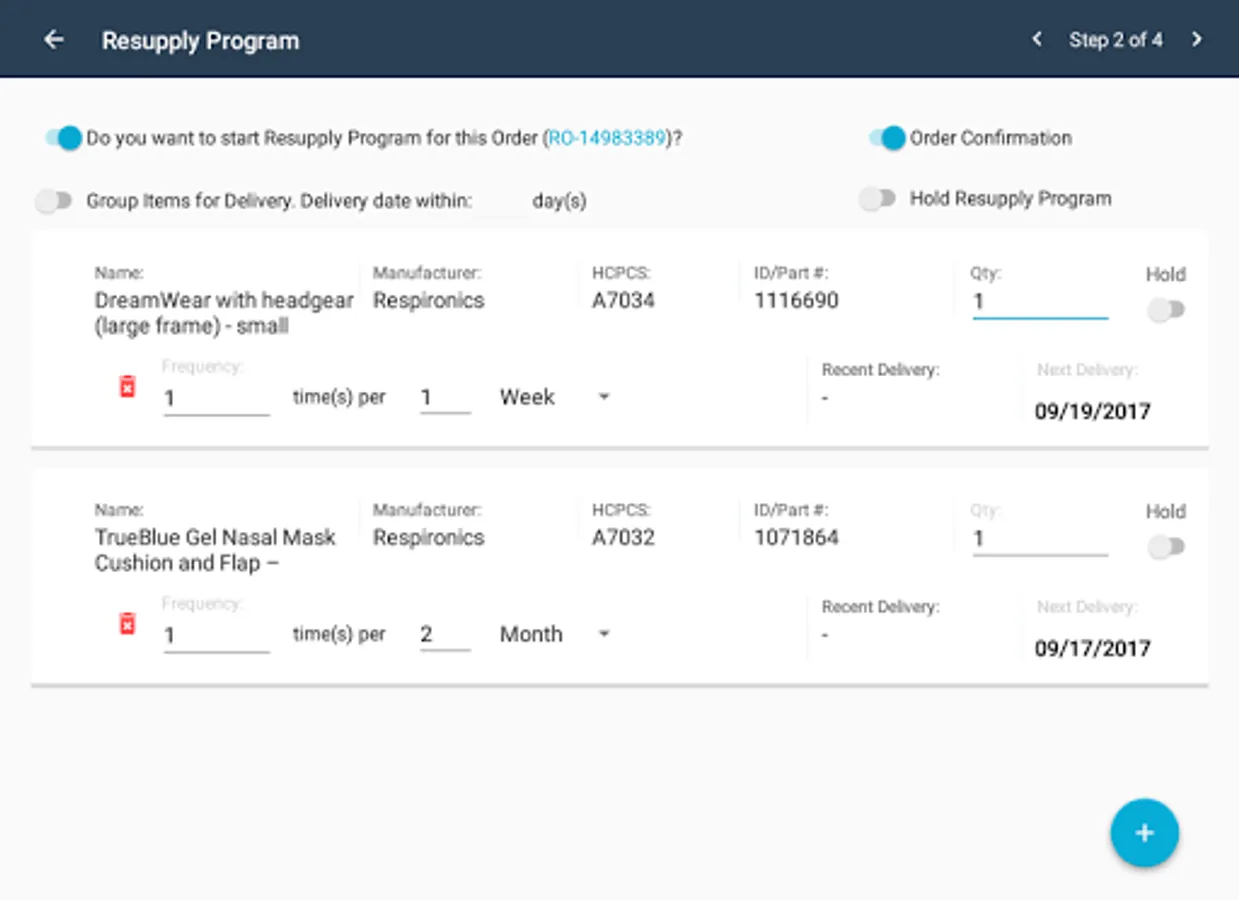
Task: Enable Group Items for Delivery switch
Action: [54, 201]
